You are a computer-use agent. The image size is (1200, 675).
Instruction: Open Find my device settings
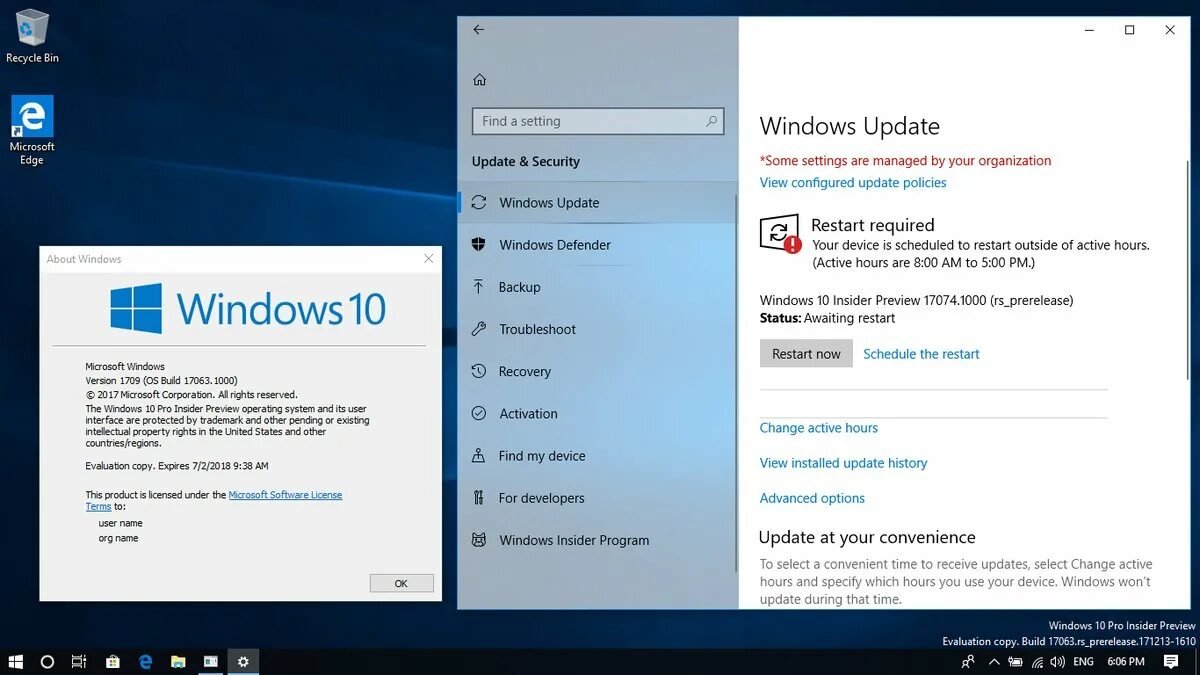[x=597, y=455]
